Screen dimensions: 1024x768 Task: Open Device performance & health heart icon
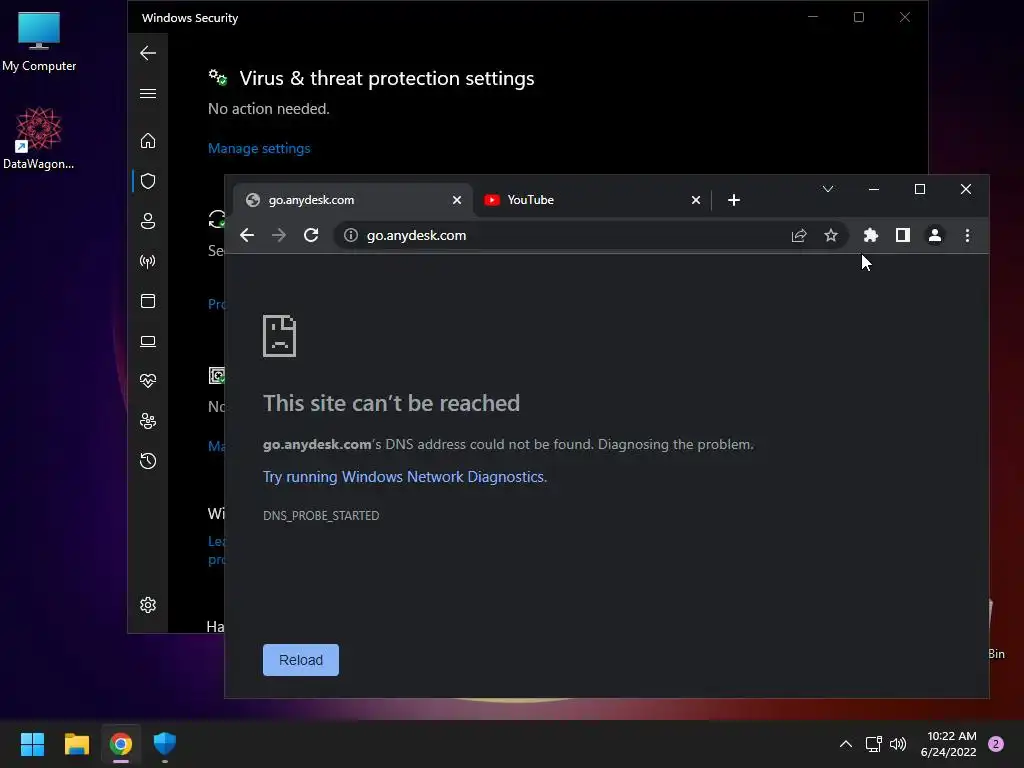click(148, 381)
